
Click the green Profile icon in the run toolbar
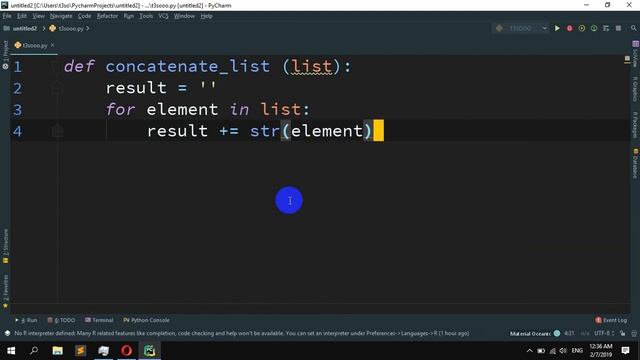point(594,28)
